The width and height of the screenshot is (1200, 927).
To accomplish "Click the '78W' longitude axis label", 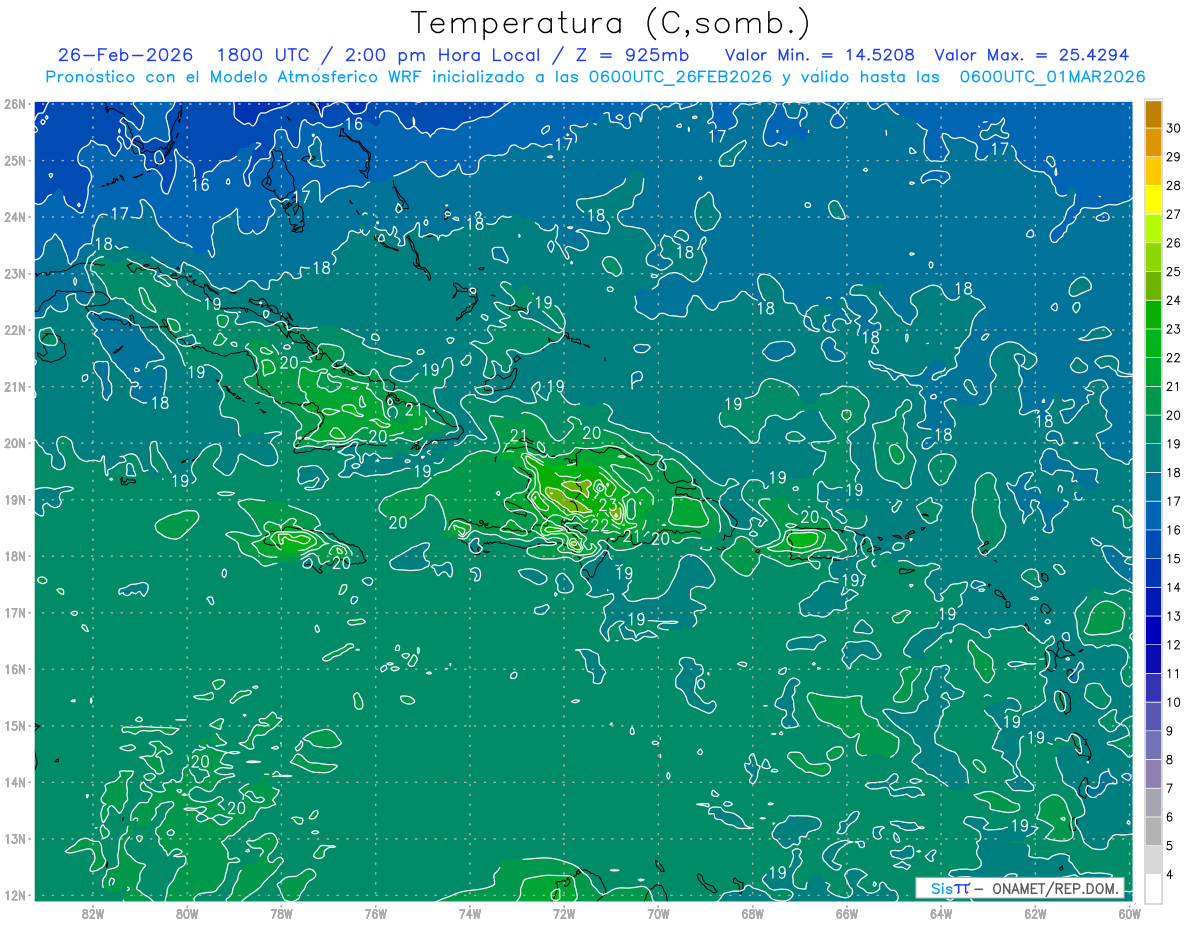I will tap(281, 913).
